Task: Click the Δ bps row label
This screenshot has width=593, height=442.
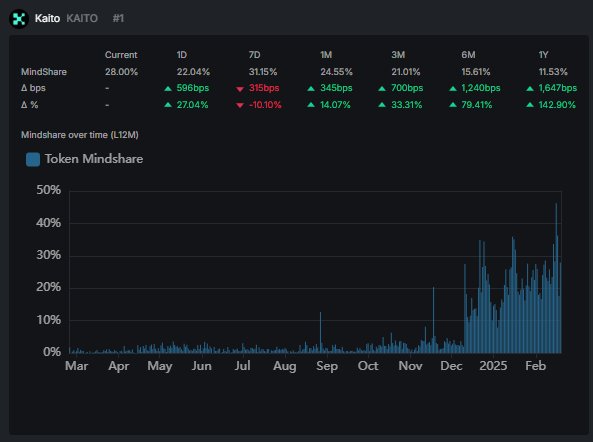Action: (x=33, y=88)
